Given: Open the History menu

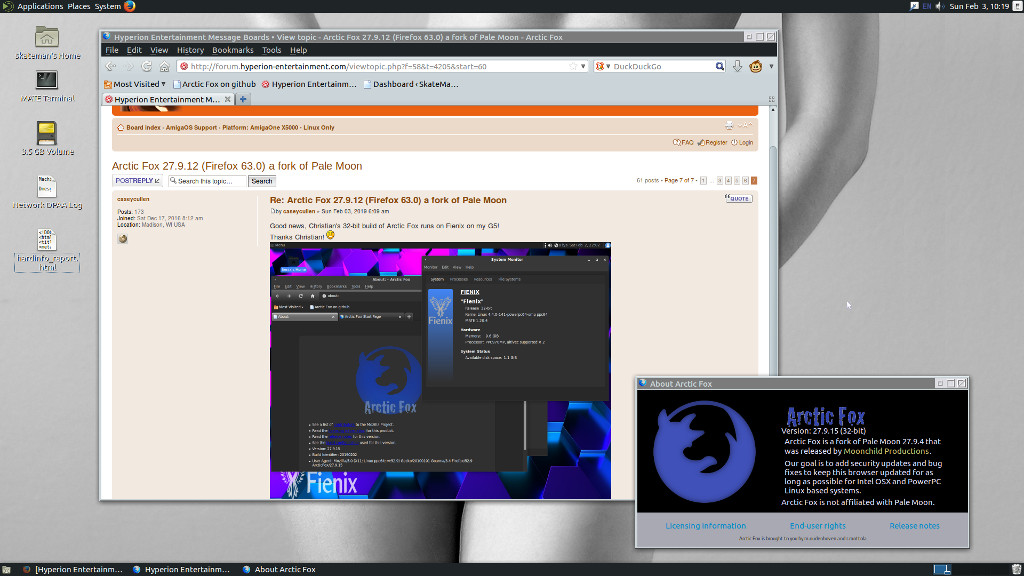Looking at the screenshot, I should 190,50.
